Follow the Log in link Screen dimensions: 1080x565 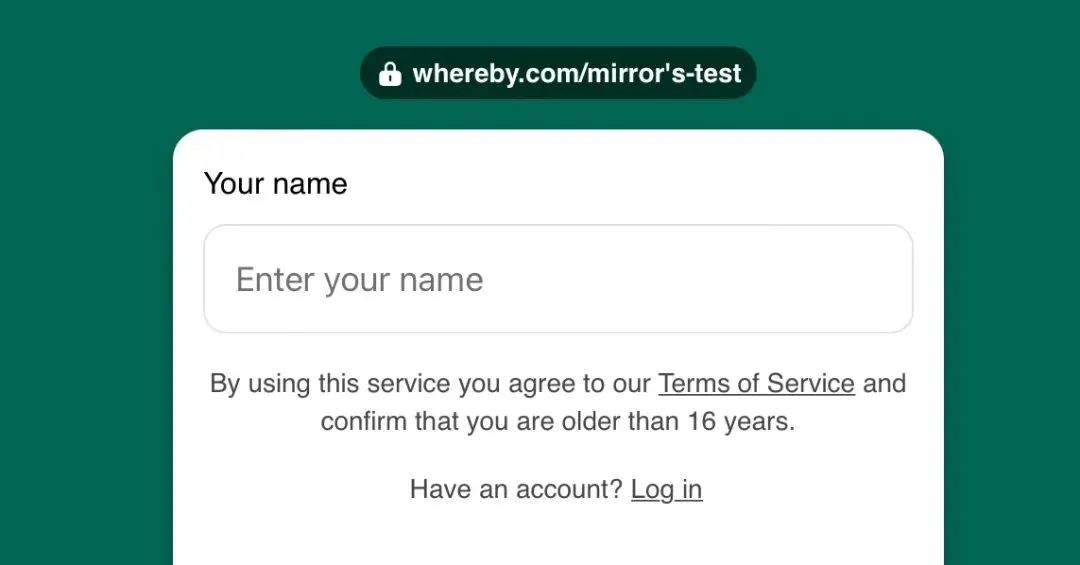667,489
